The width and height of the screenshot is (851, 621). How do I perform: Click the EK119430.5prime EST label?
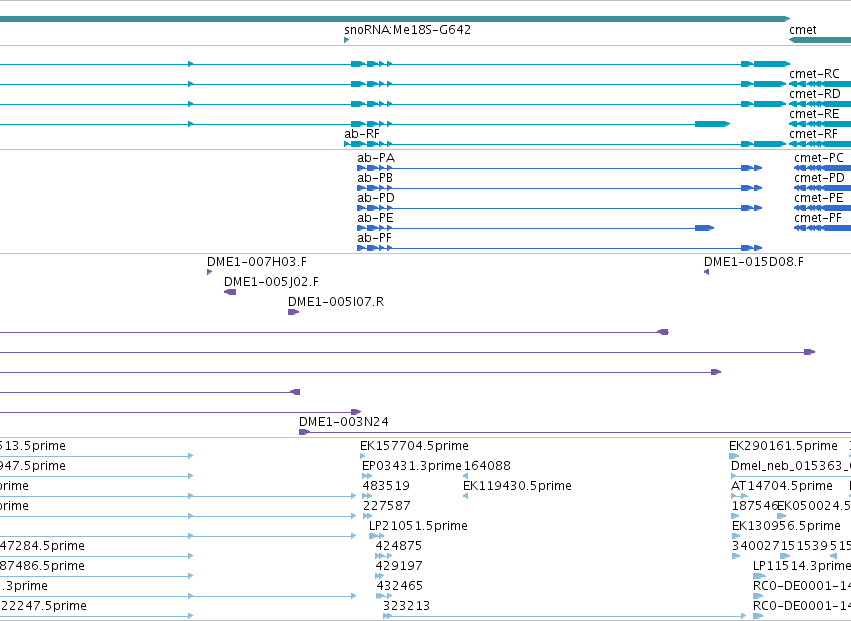click(x=517, y=486)
